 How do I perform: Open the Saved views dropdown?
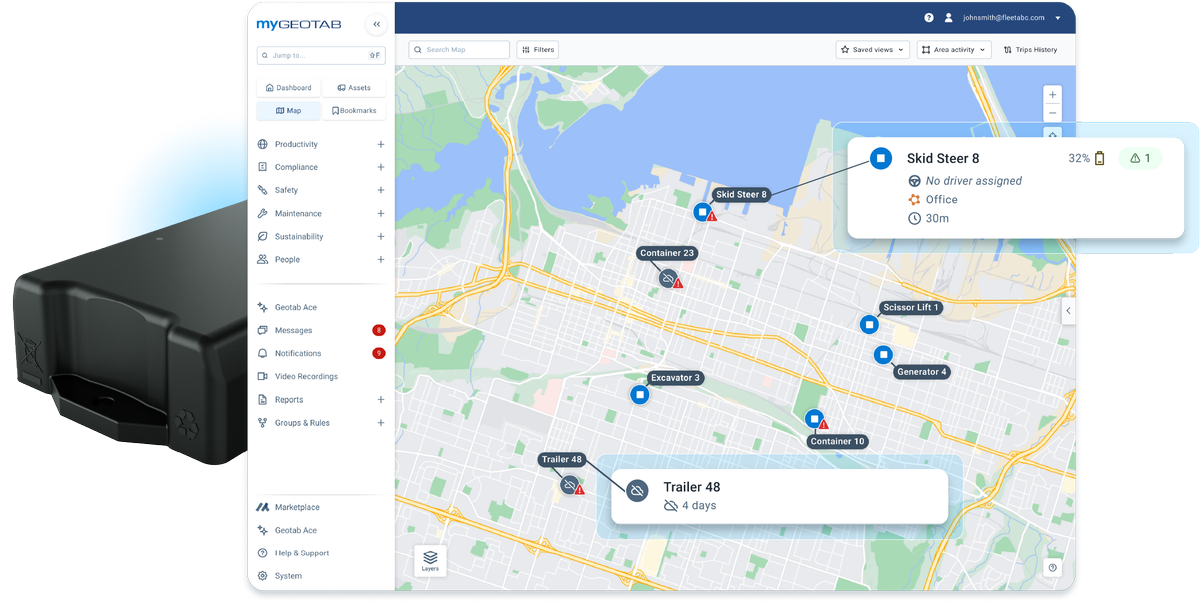(x=872, y=50)
